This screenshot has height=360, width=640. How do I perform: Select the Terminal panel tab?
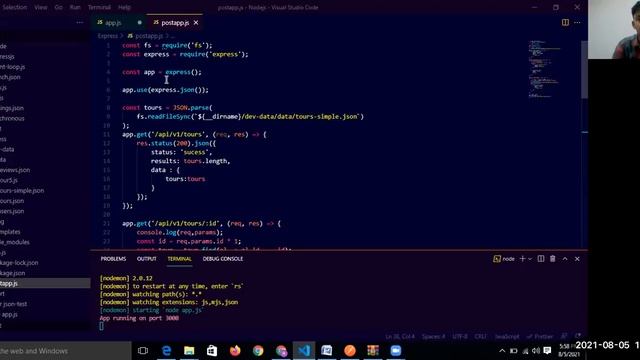pos(179,259)
